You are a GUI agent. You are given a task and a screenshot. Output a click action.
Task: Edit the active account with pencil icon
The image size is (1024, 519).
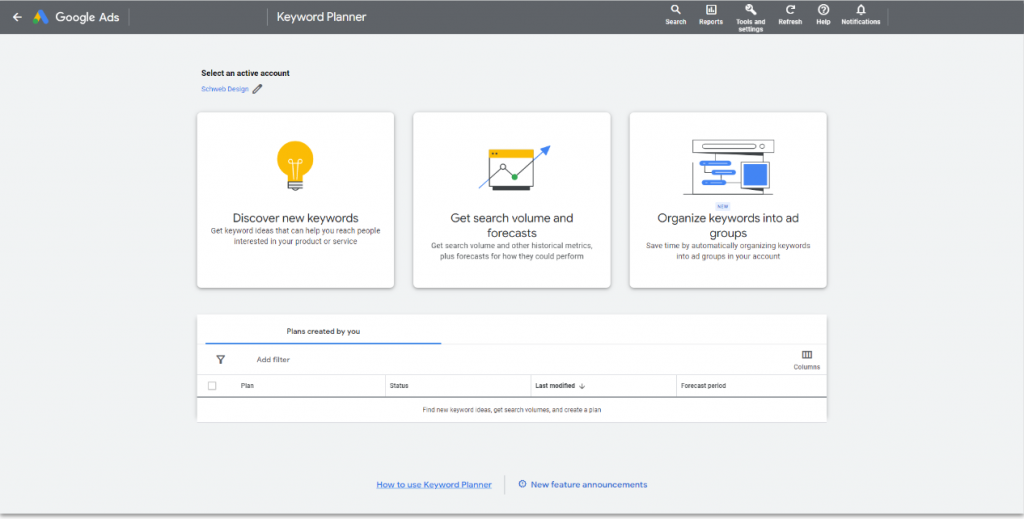coord(257,89)
